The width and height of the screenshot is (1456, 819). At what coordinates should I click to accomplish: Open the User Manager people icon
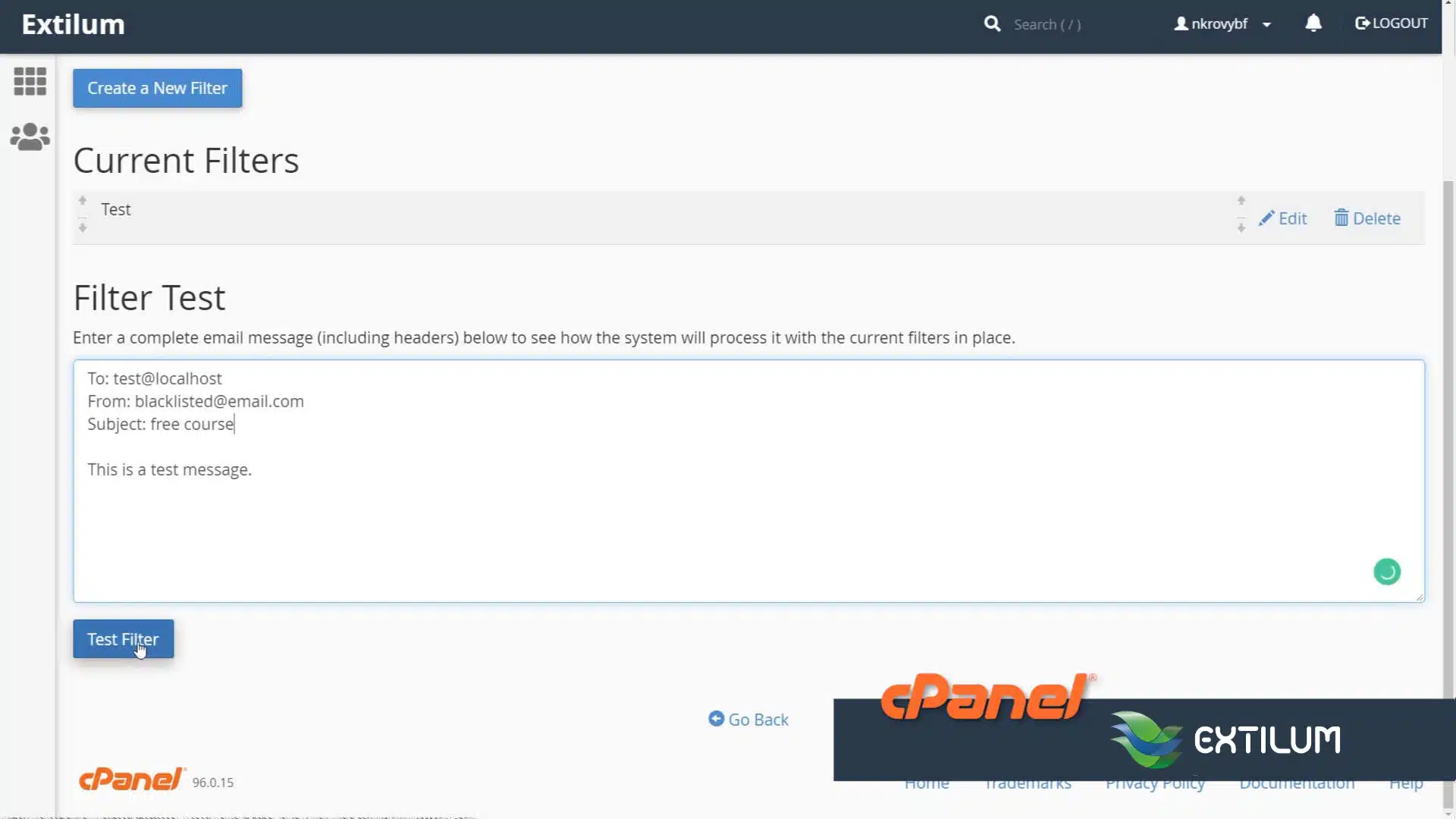coord(30,136)
